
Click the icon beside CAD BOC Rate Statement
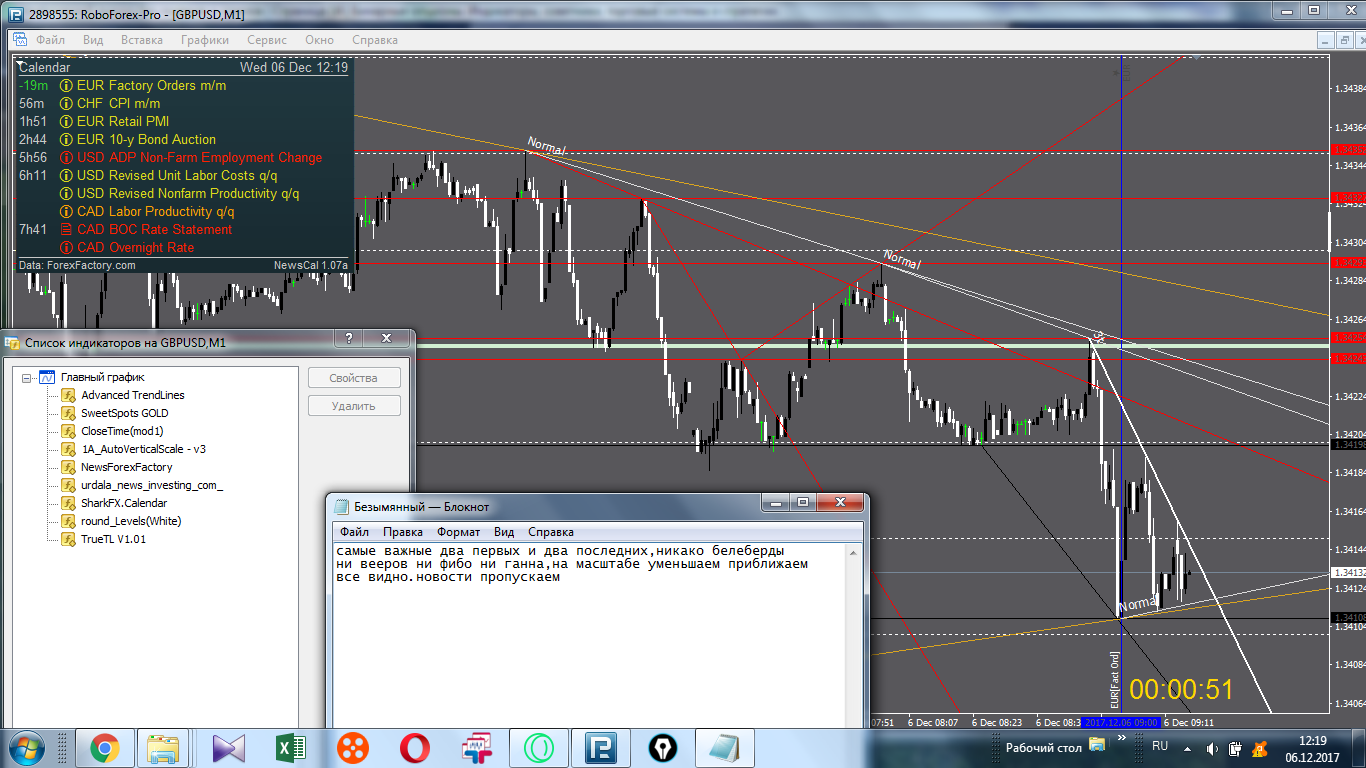[67, 230]
